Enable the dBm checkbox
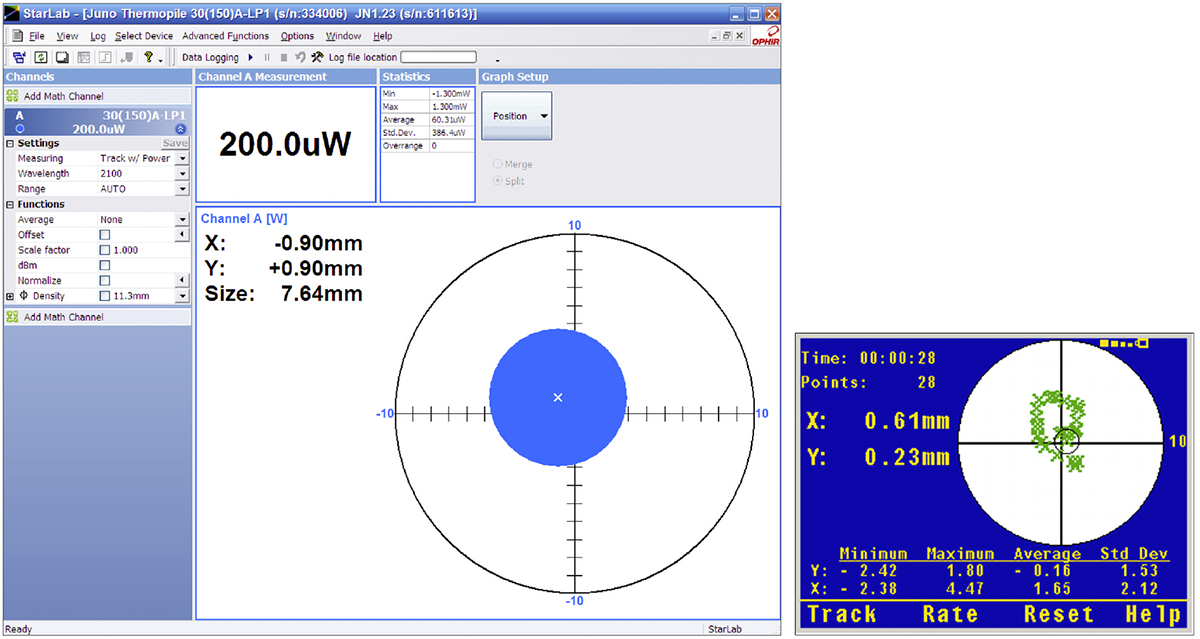This screenshot has height=639, width=1200. [x=104, y=265]
